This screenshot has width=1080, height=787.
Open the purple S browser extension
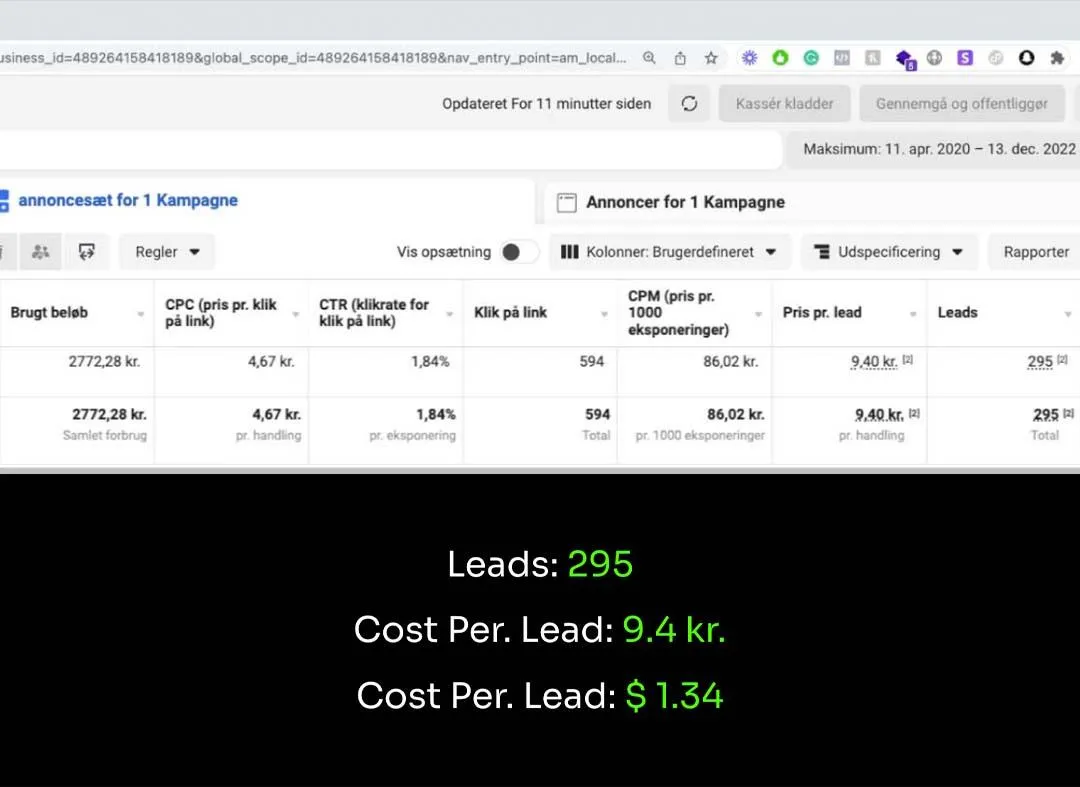[x=965, y=58]
